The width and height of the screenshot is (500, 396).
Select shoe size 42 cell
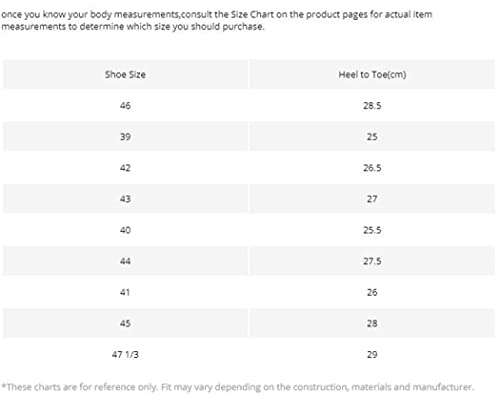coord(125,168)
